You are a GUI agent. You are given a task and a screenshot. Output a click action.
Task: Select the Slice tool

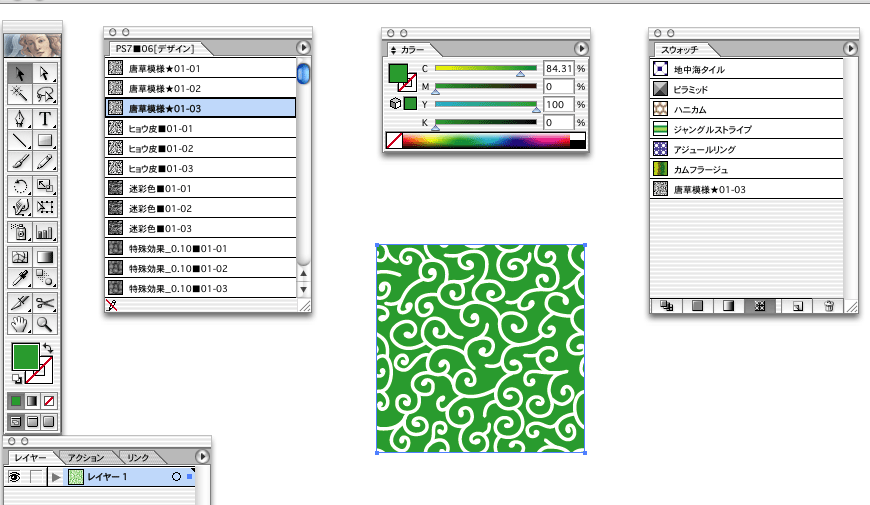pyautogui.click(x=20, y=303)
